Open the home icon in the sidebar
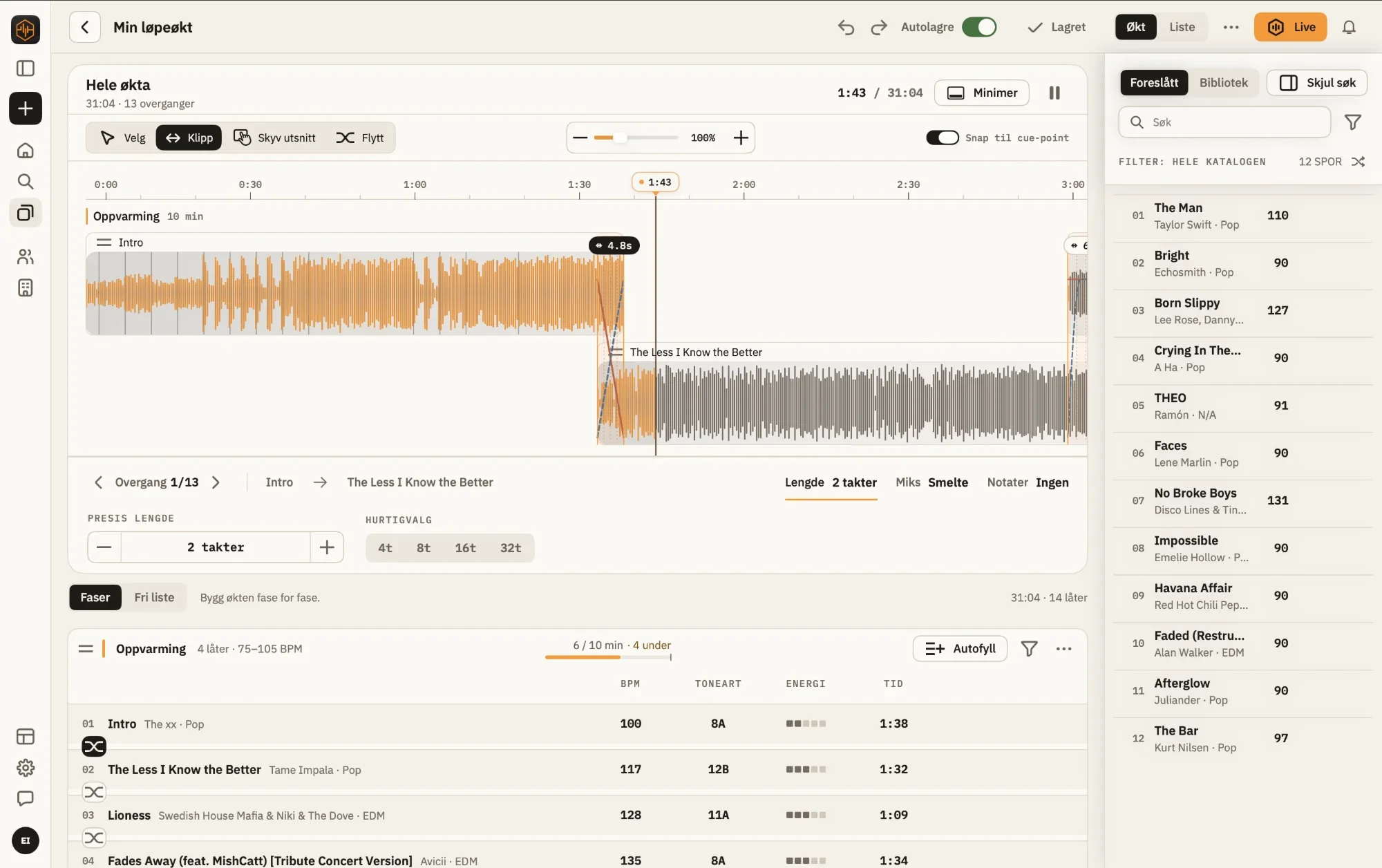 tap(26, 151)
